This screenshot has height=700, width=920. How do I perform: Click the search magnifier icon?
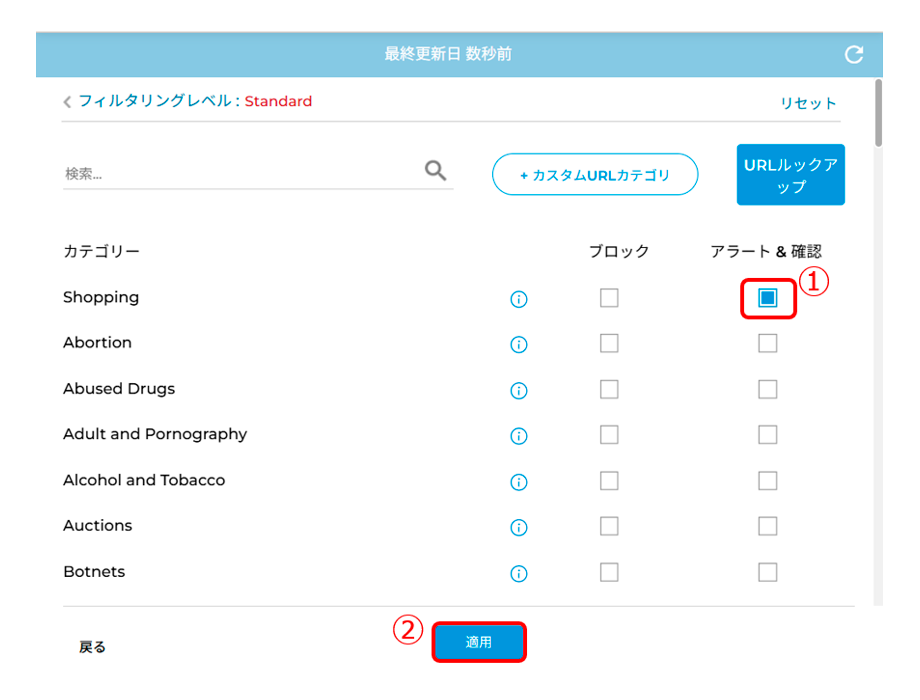435,171
